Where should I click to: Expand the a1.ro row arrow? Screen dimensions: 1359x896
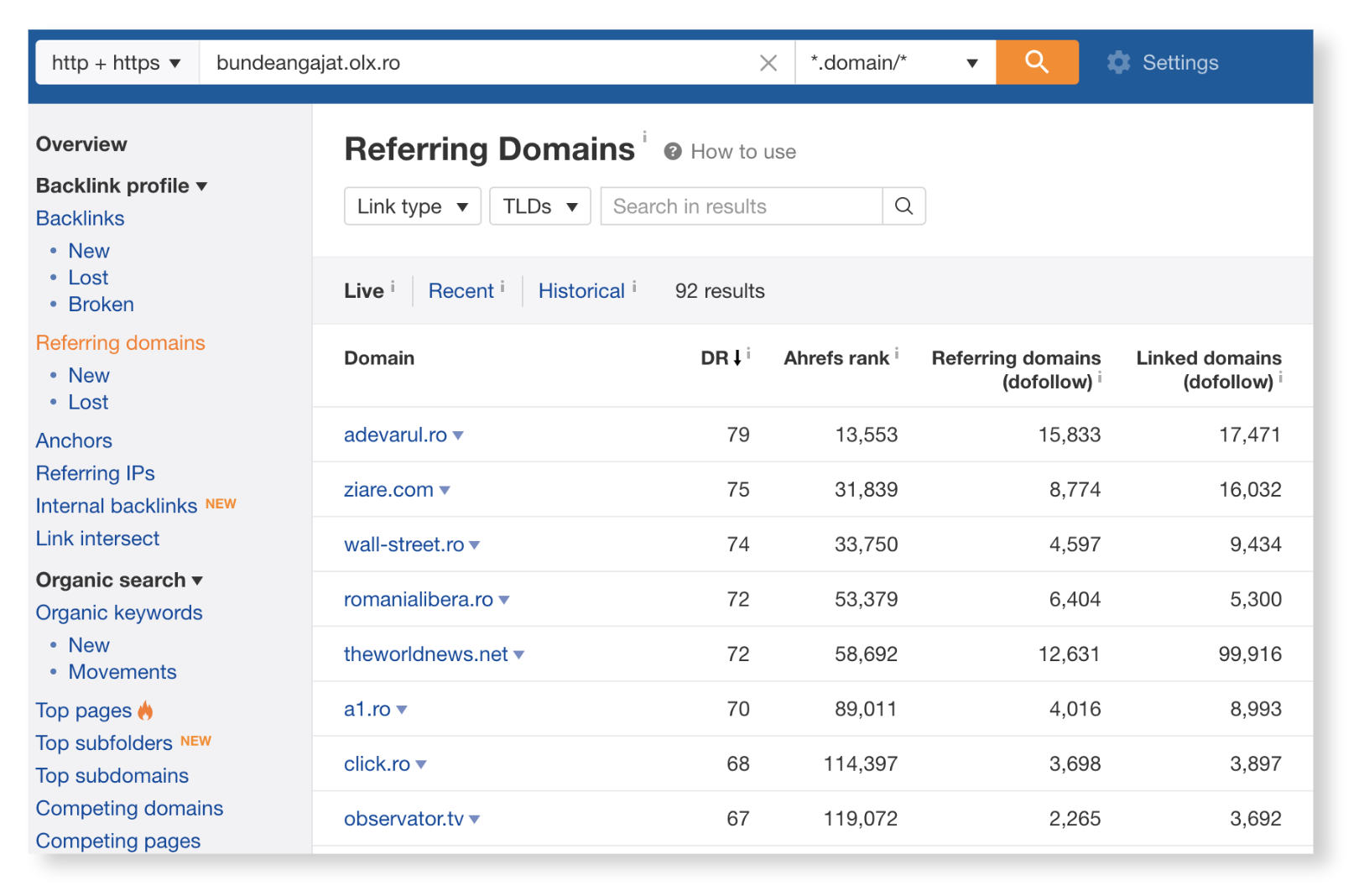(402, 710)
